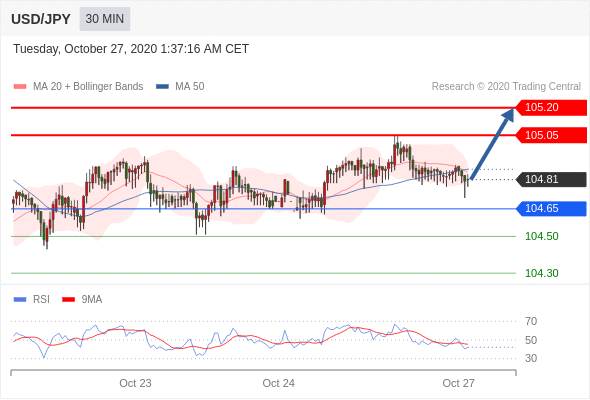
Task: Click the 105.05 red resistance price label
Action: tap(551, 135)
